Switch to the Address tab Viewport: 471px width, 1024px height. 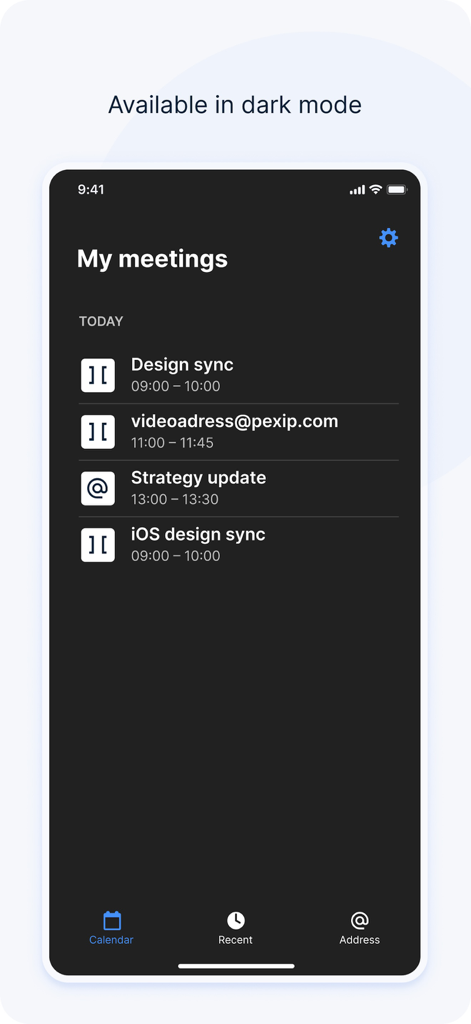pos(359,928)
